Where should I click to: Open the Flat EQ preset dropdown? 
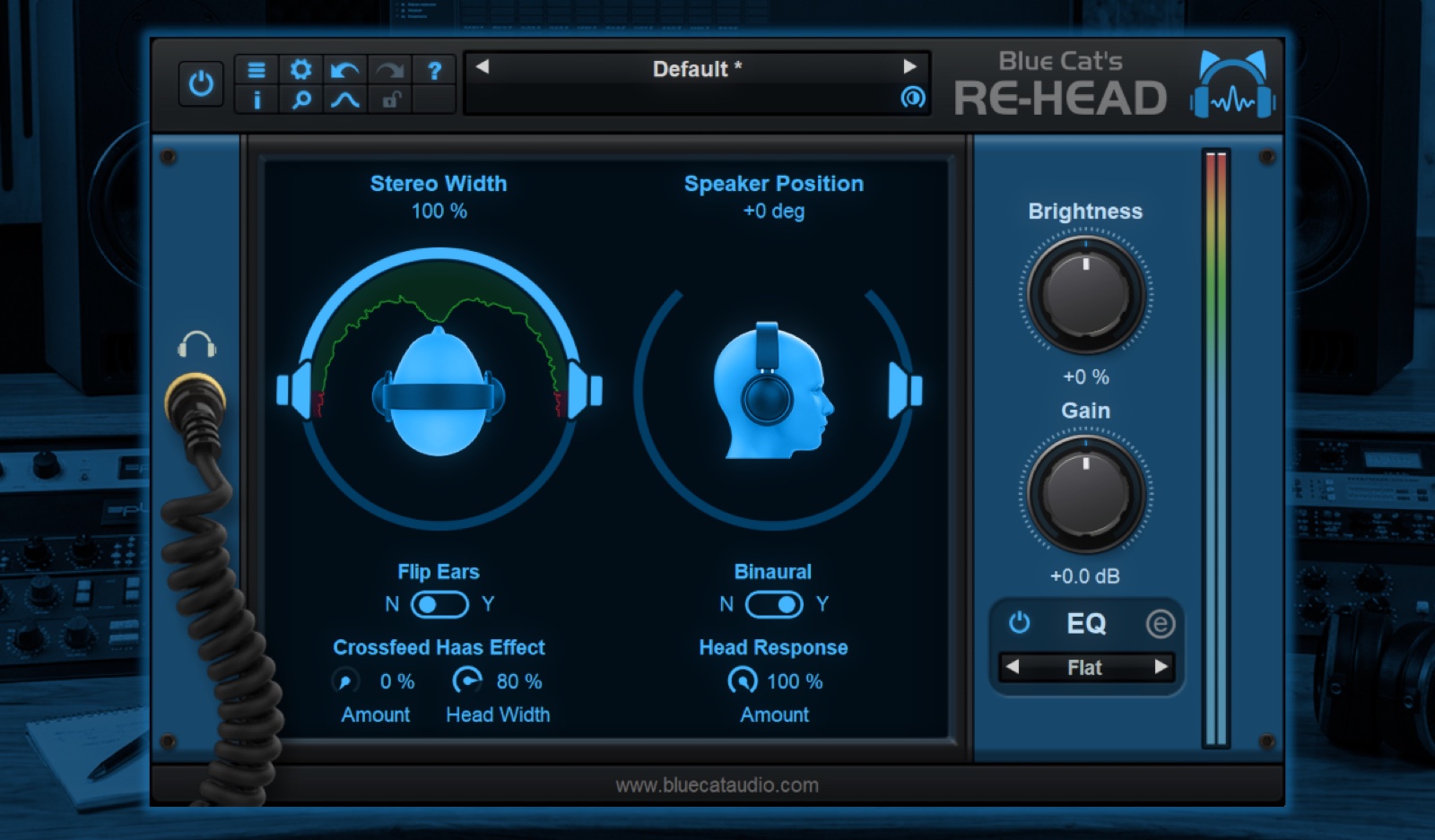click(x=1085, y=668)
